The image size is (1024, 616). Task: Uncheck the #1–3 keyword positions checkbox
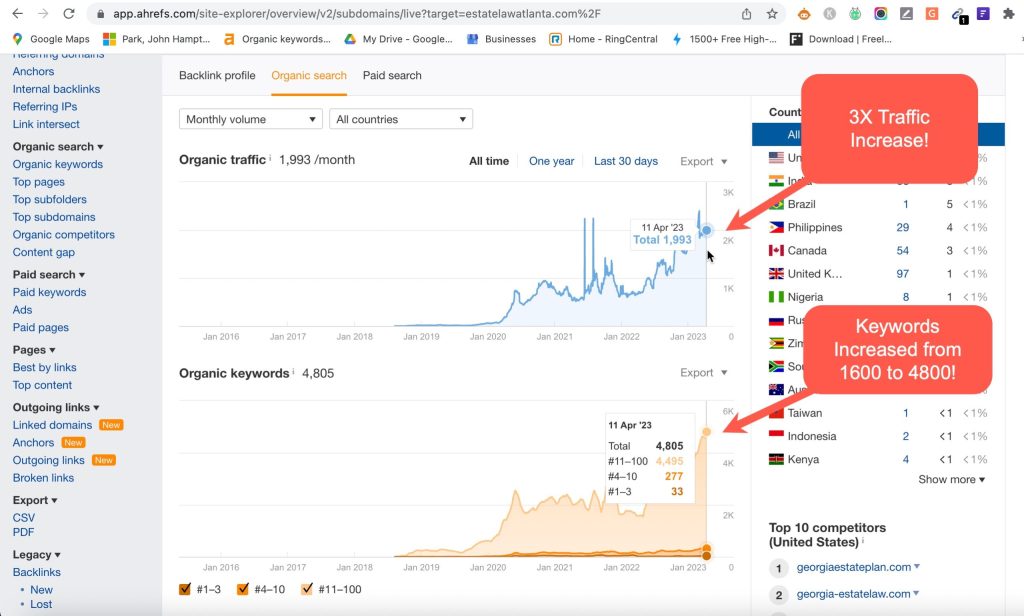[185, 589]
